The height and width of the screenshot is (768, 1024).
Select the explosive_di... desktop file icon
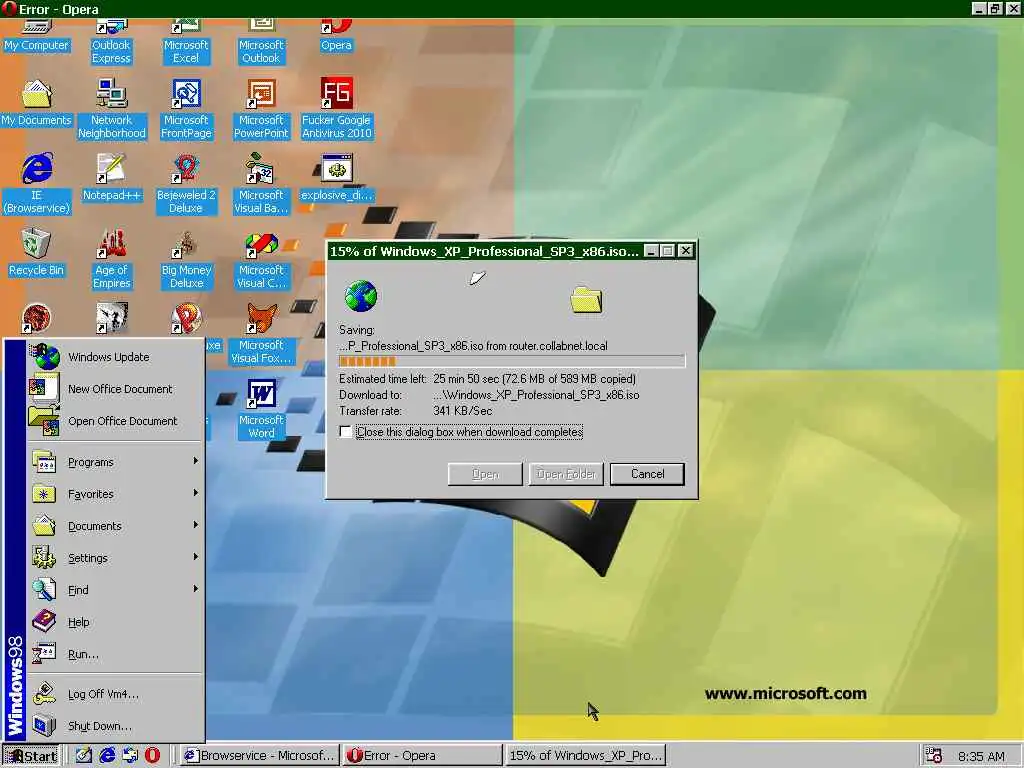click(x=336, y=178)
